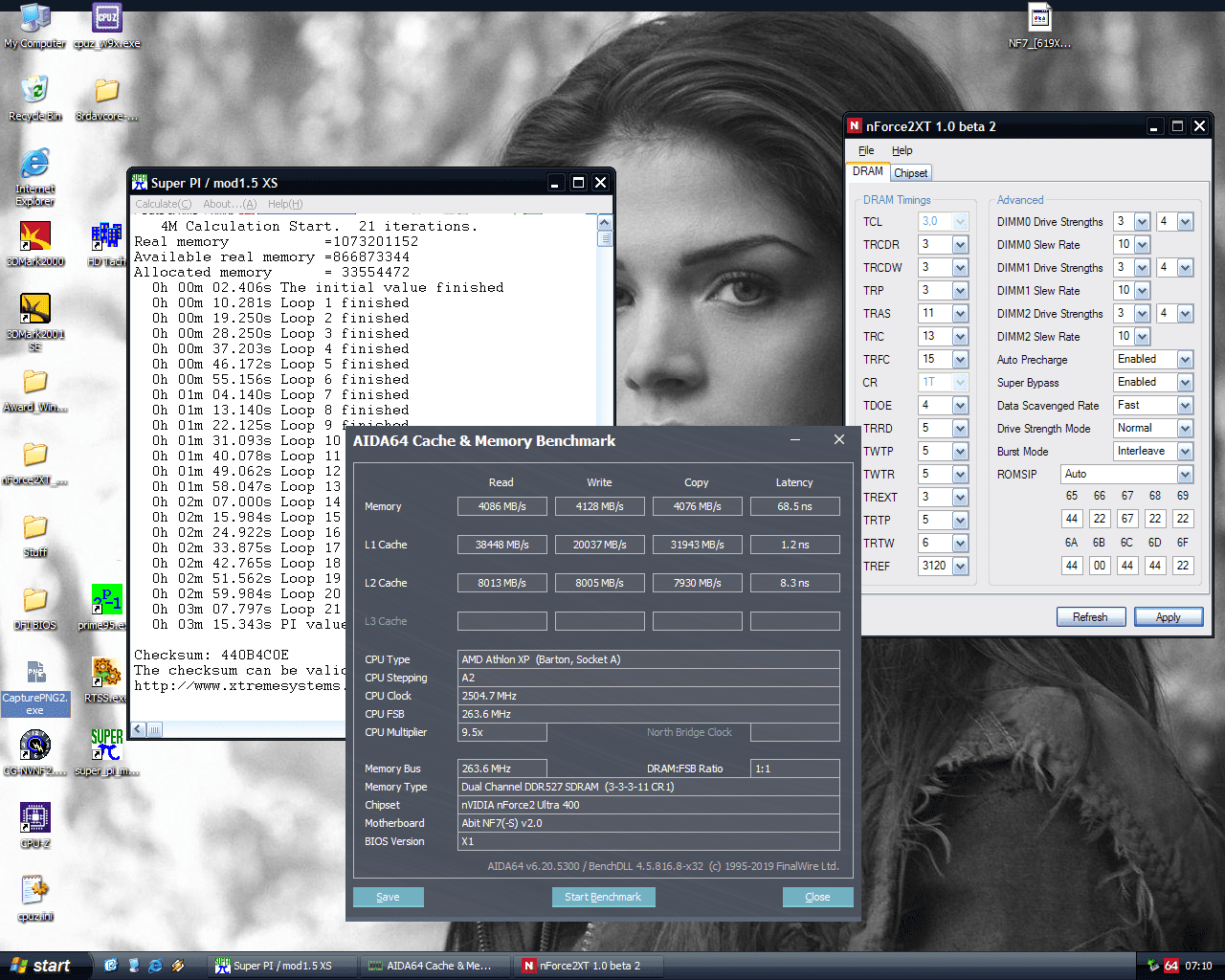Click Start Benchmark button
The width and height of the screenshot is (1225, 980).
tap(603, 897)
